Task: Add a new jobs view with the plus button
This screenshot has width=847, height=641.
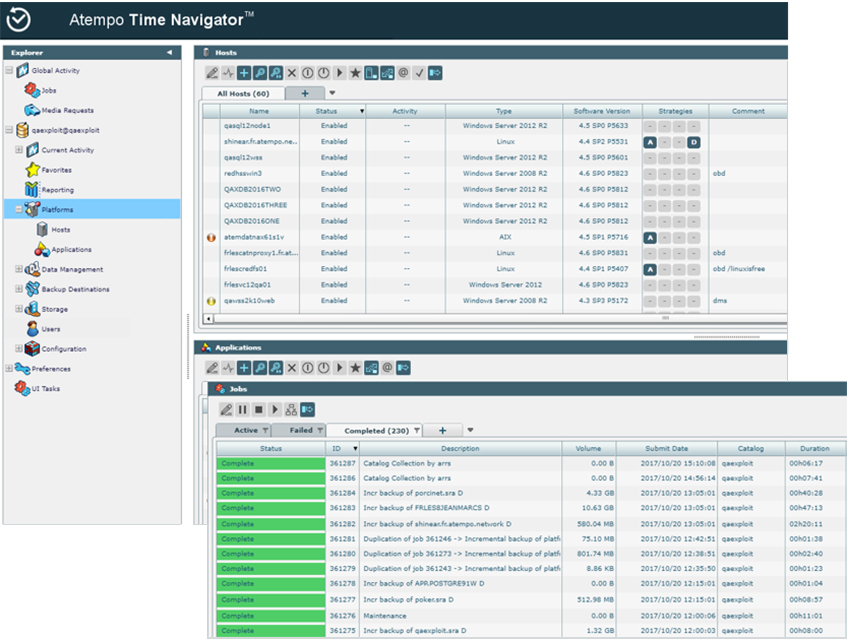Action: click(x=441, y=429)
